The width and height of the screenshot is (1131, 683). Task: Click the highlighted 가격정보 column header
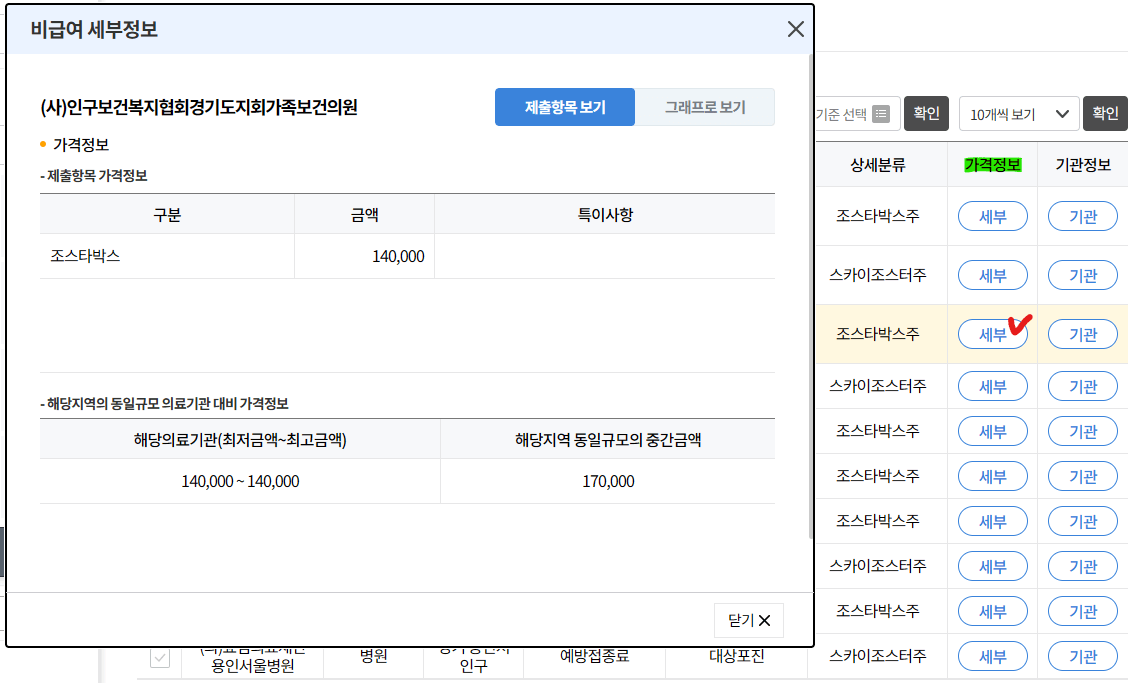[x=993, y=164]
